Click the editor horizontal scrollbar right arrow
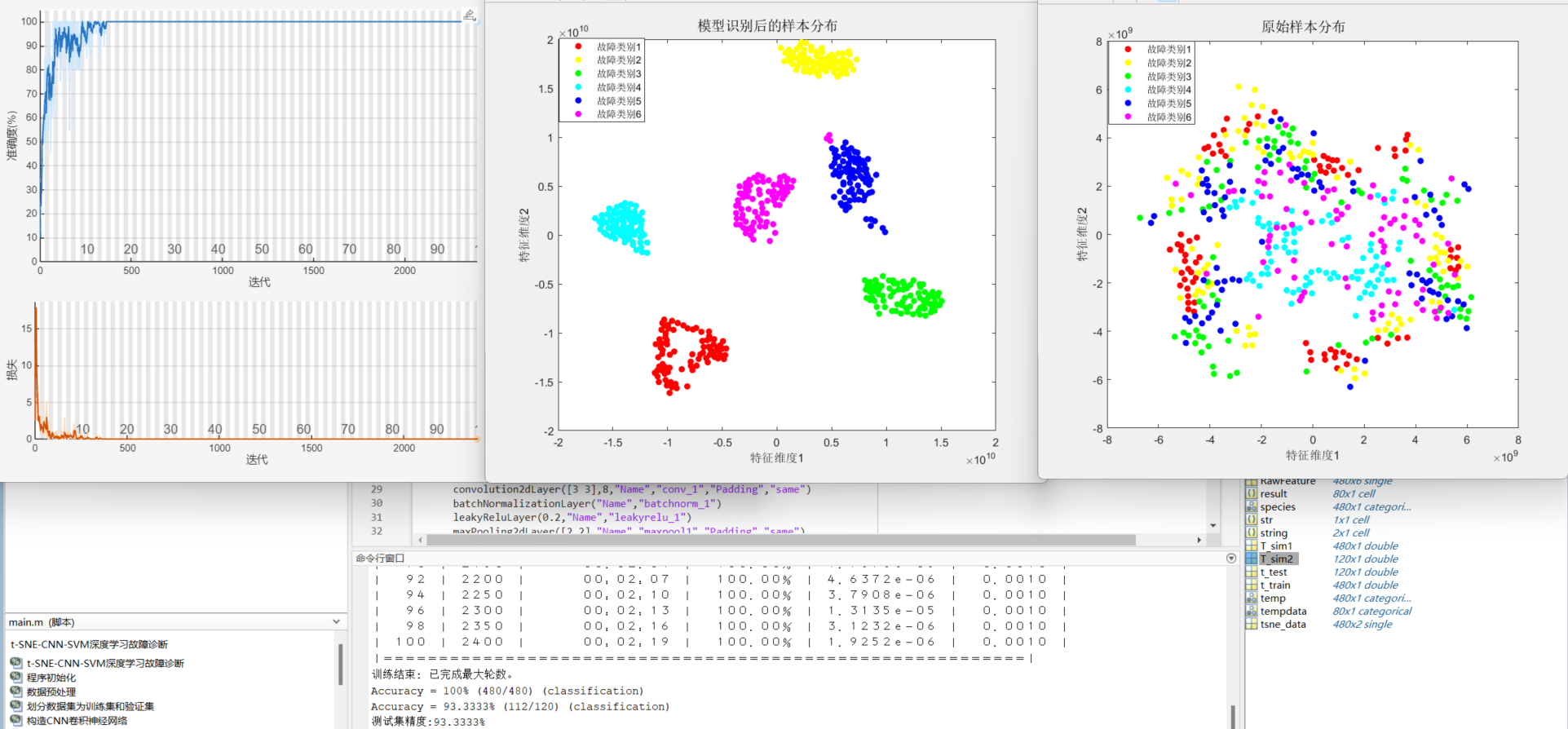 click(x=1199, y=540)
